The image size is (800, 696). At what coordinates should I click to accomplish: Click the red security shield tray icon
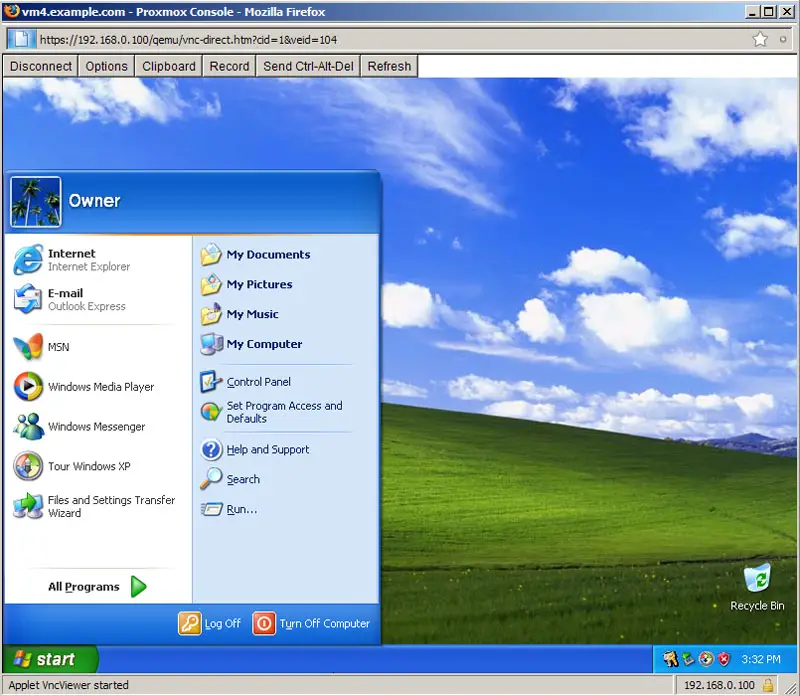coord(724,659)
